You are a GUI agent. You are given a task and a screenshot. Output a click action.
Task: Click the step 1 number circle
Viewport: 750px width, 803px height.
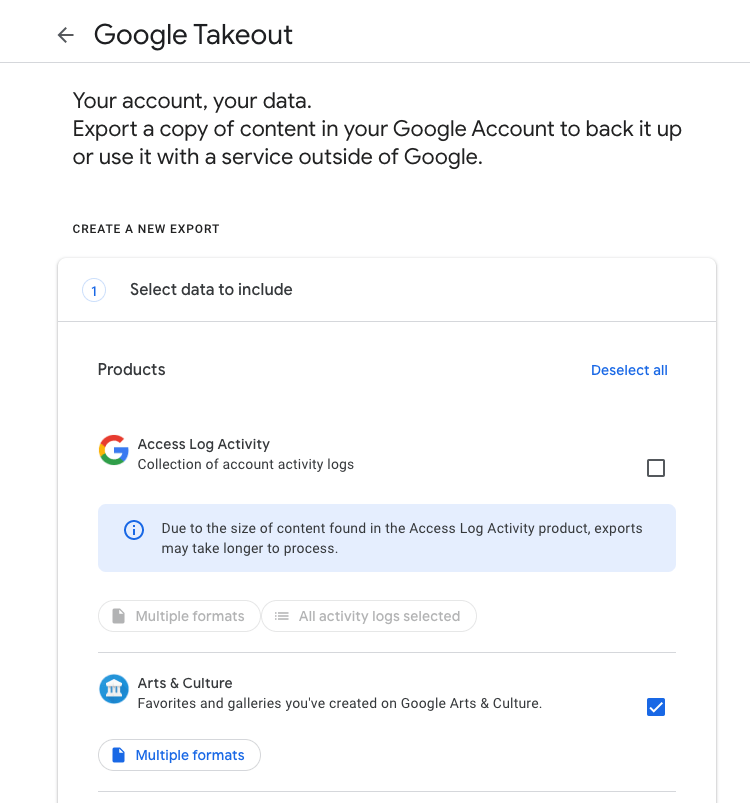tap(94, 290)
